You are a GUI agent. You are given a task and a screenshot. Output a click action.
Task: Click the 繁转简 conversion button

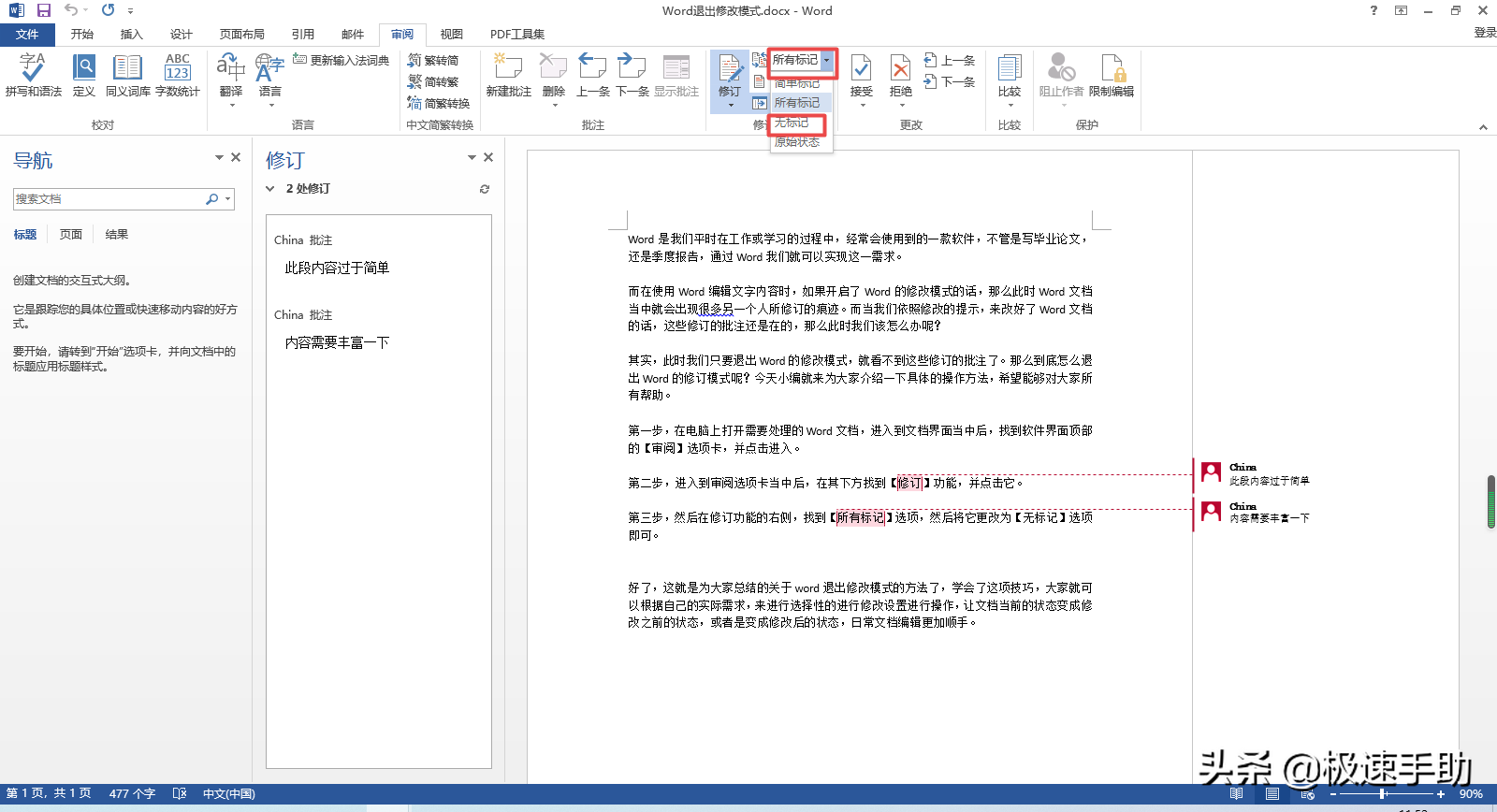click(x=433, y=61)
